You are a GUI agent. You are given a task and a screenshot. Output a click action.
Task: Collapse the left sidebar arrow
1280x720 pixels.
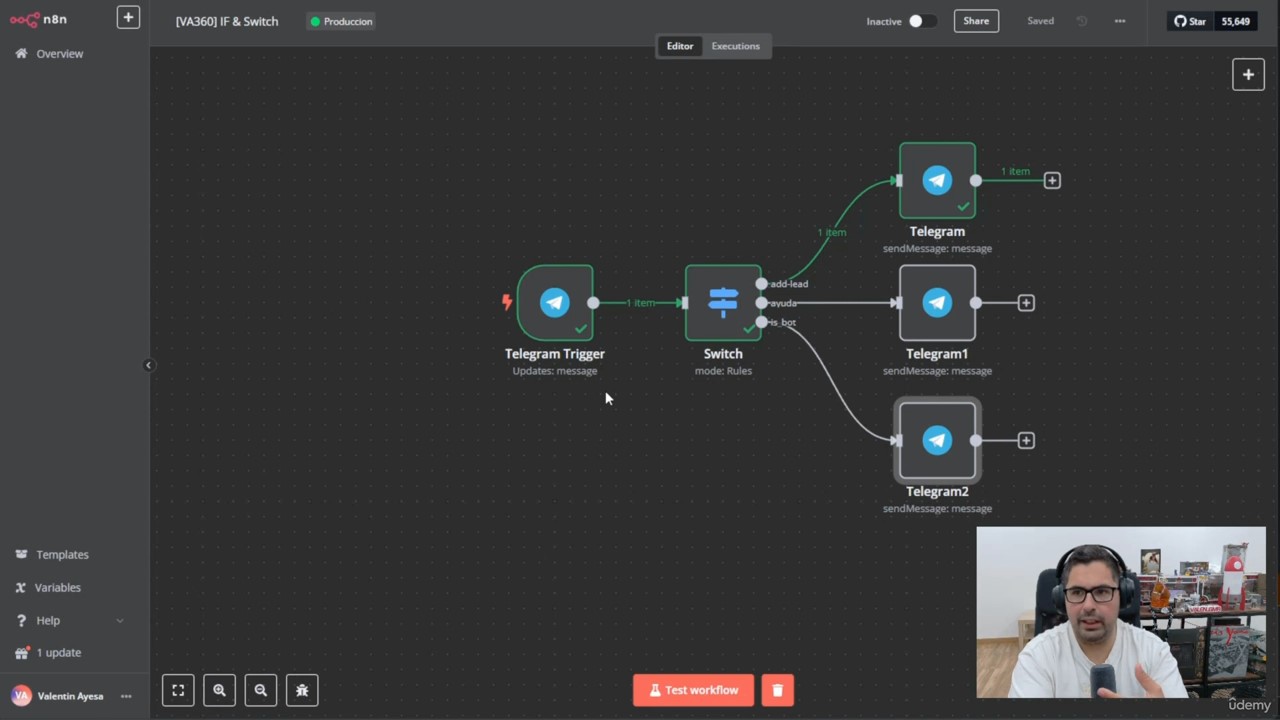tap(148, 365)
